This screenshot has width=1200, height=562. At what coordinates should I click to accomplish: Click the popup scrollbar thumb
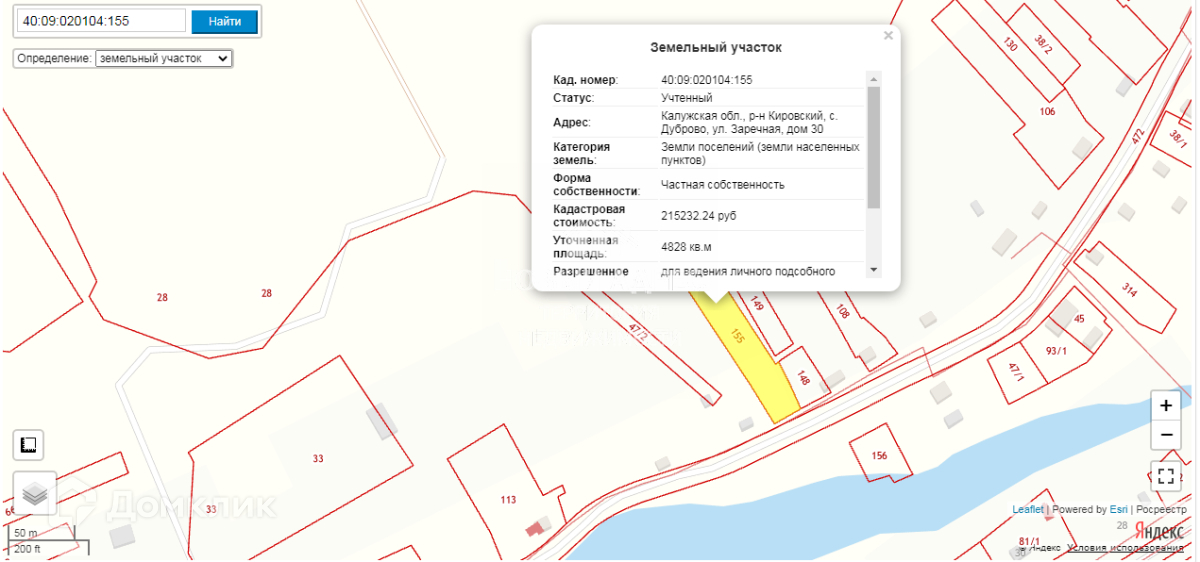(x=873, y=147)
